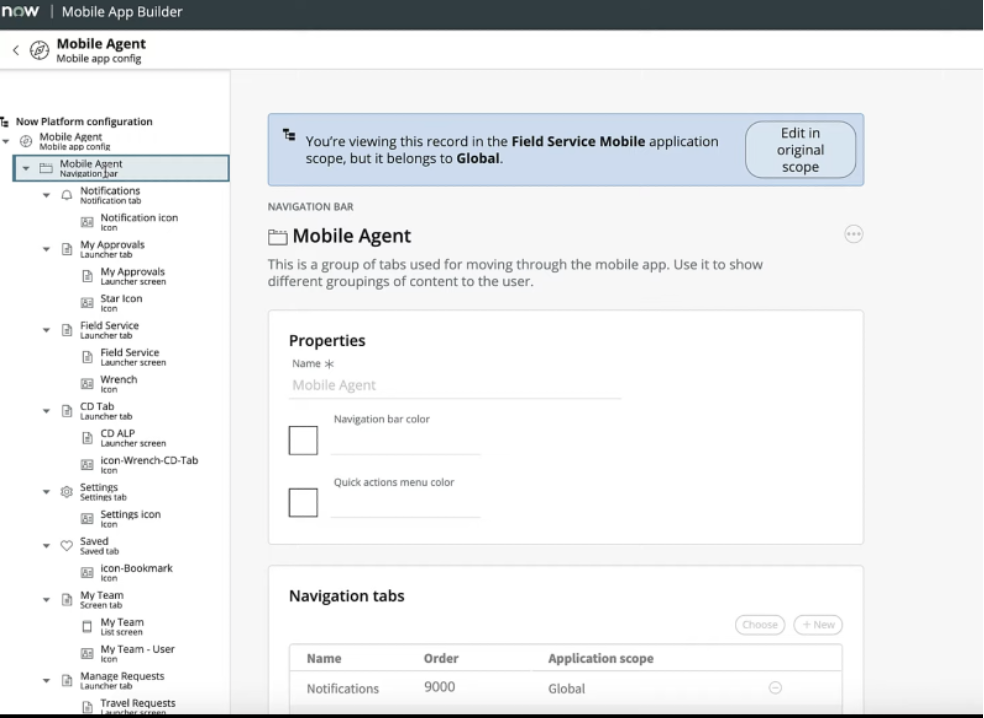The height and width of the screenshot is (718, 984).
Task: Click the Wrench icon item's image icon
Action: 87,383
